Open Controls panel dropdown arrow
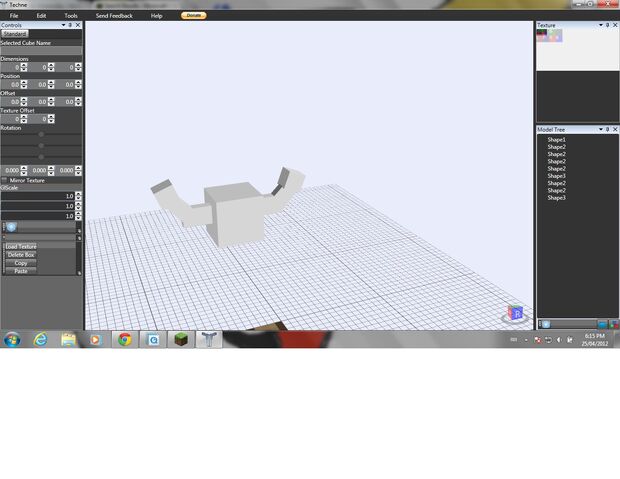Screen dimensions: 620x479 [63, 25]
